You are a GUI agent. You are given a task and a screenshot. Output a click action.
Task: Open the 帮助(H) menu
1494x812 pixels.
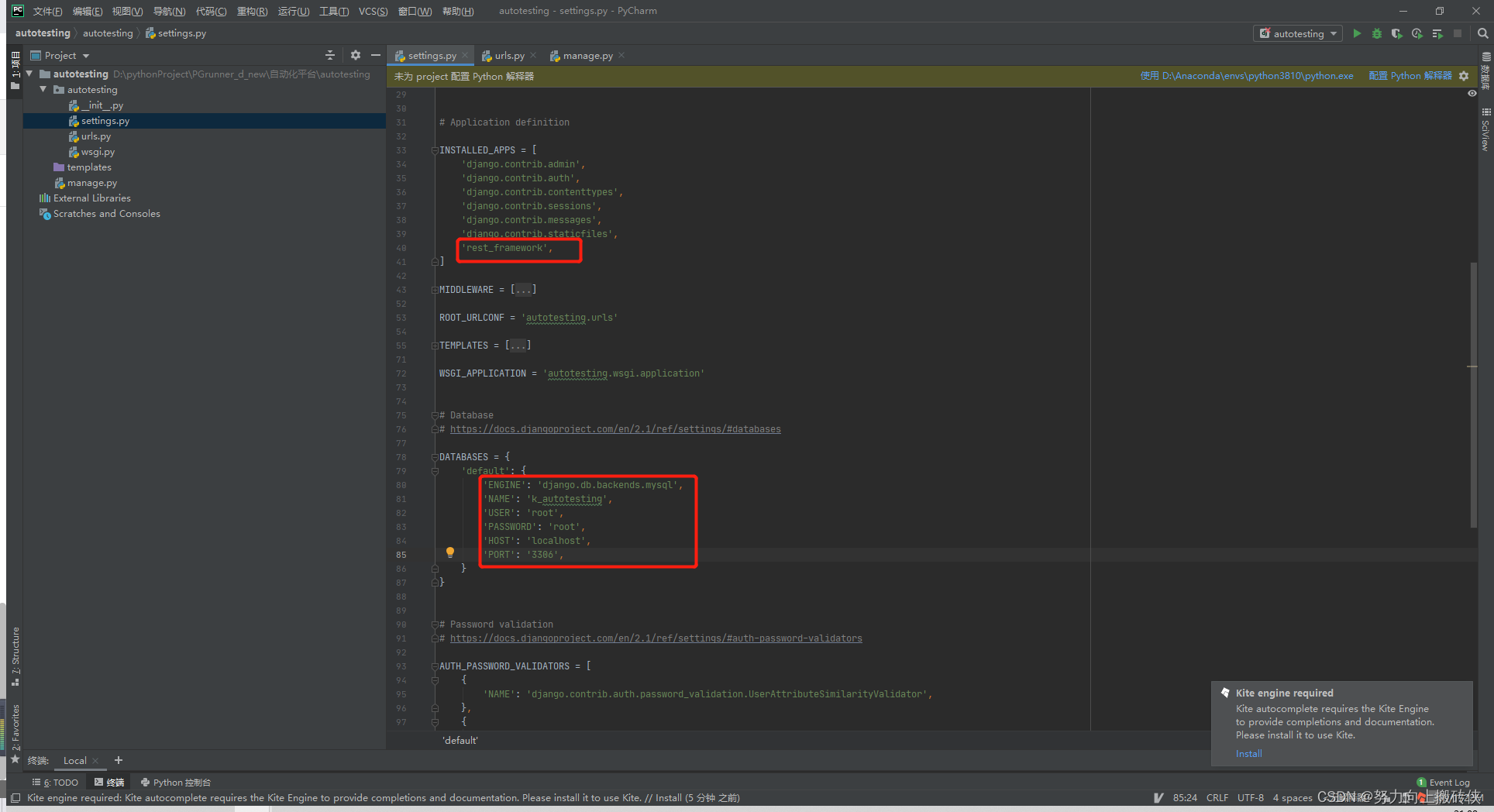(x=457, y=11)
